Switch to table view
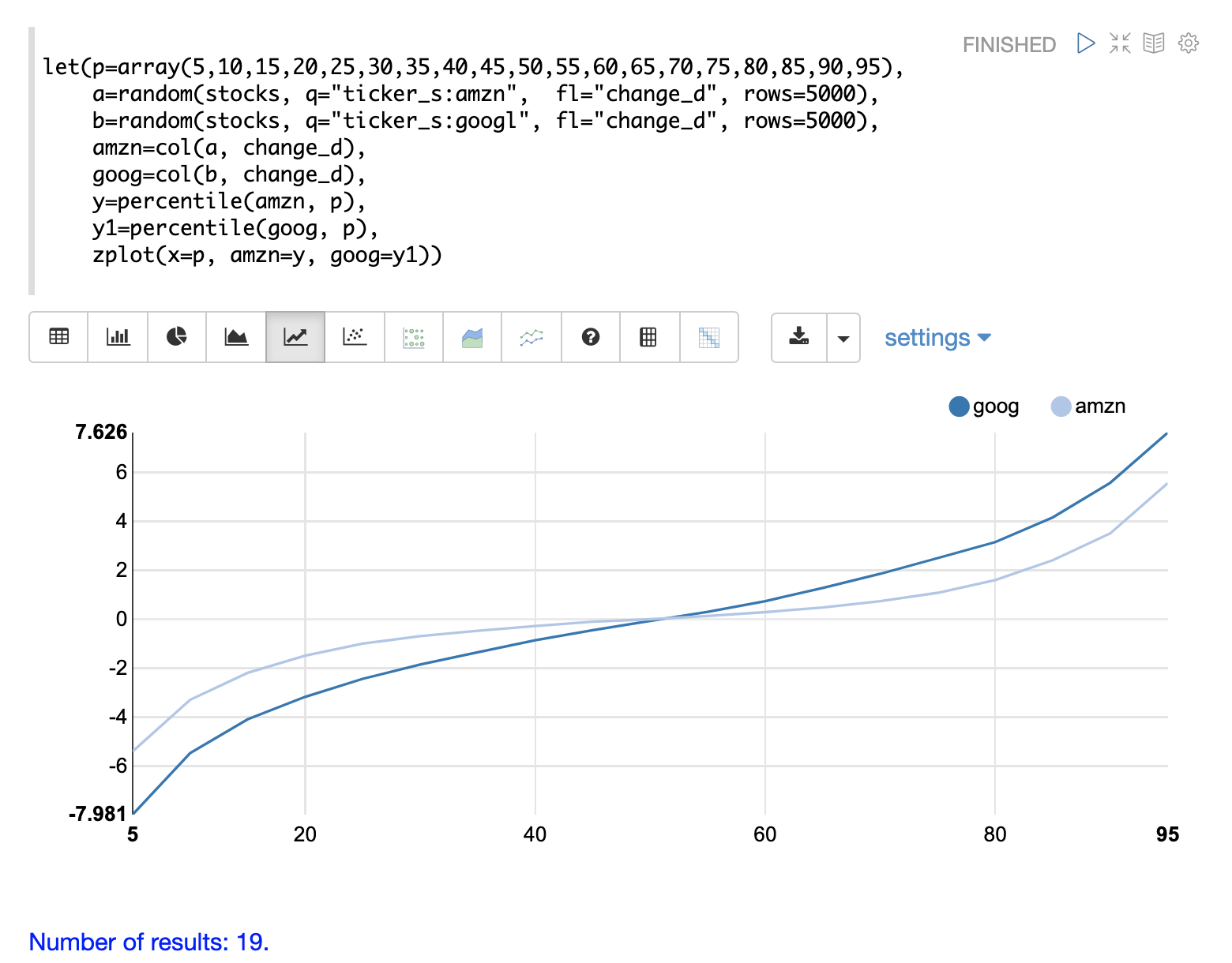The image size is (1232, 963). click(x=58, y=337)
